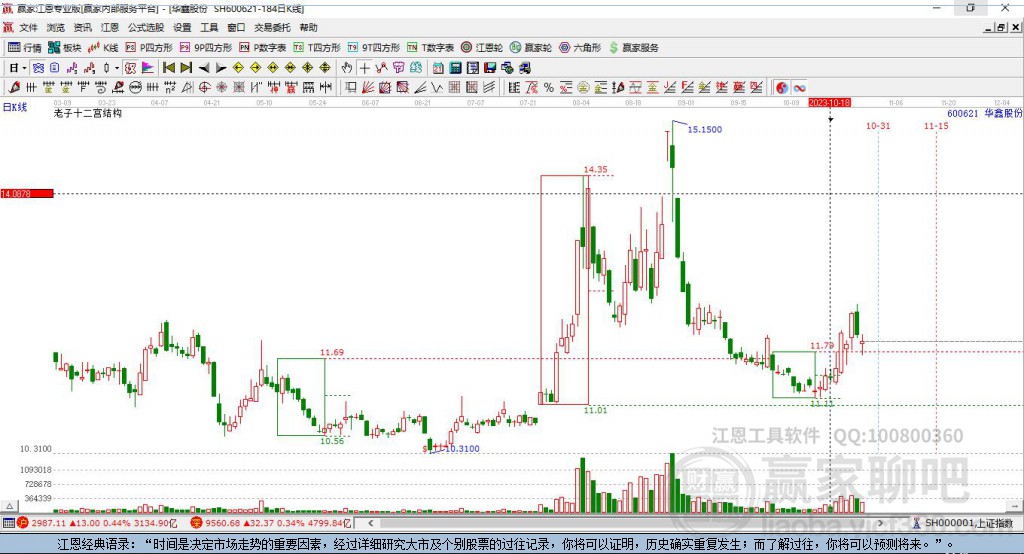Select the n² cycle lines tool

tap(170, 88)
